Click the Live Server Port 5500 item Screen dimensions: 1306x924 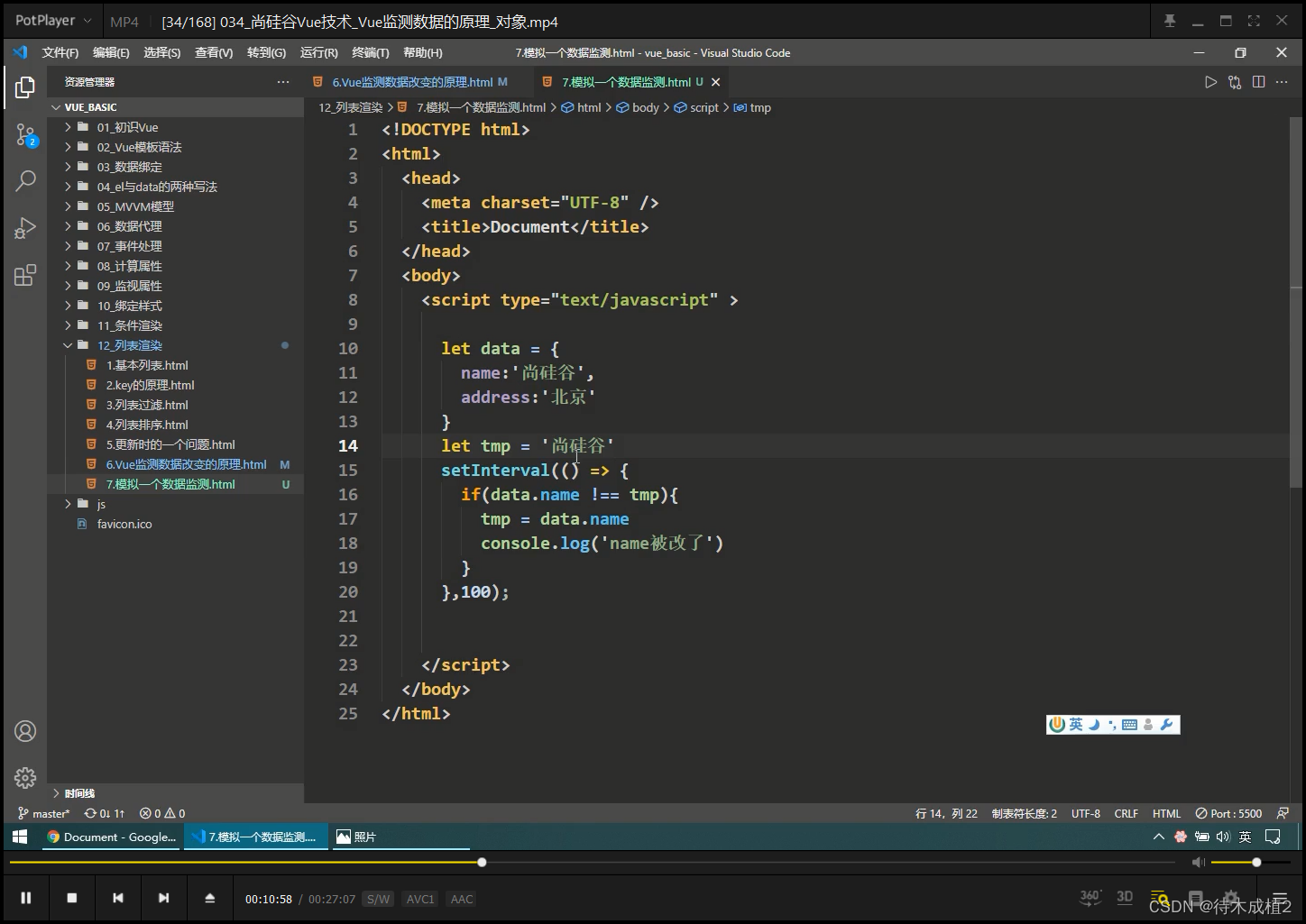(1228, 813)
